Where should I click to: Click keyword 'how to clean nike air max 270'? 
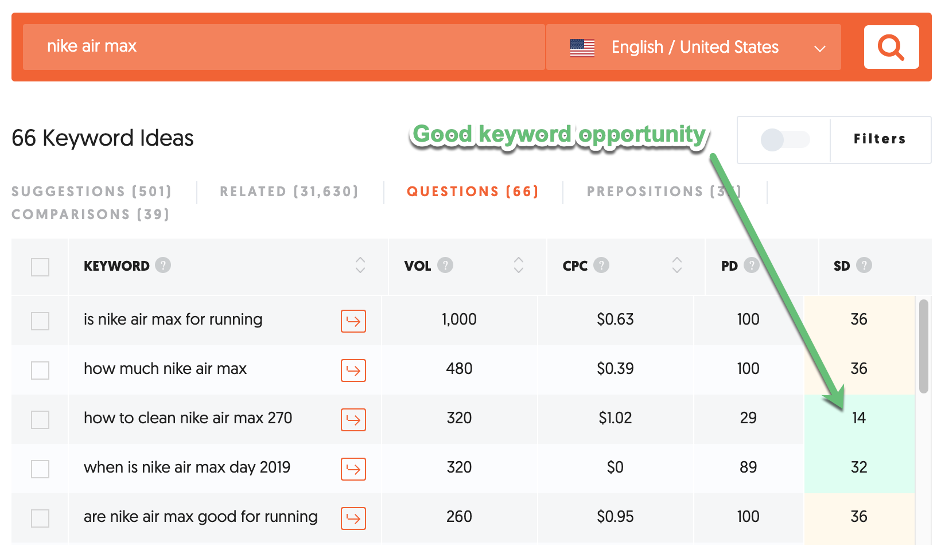tap(188, 417)
